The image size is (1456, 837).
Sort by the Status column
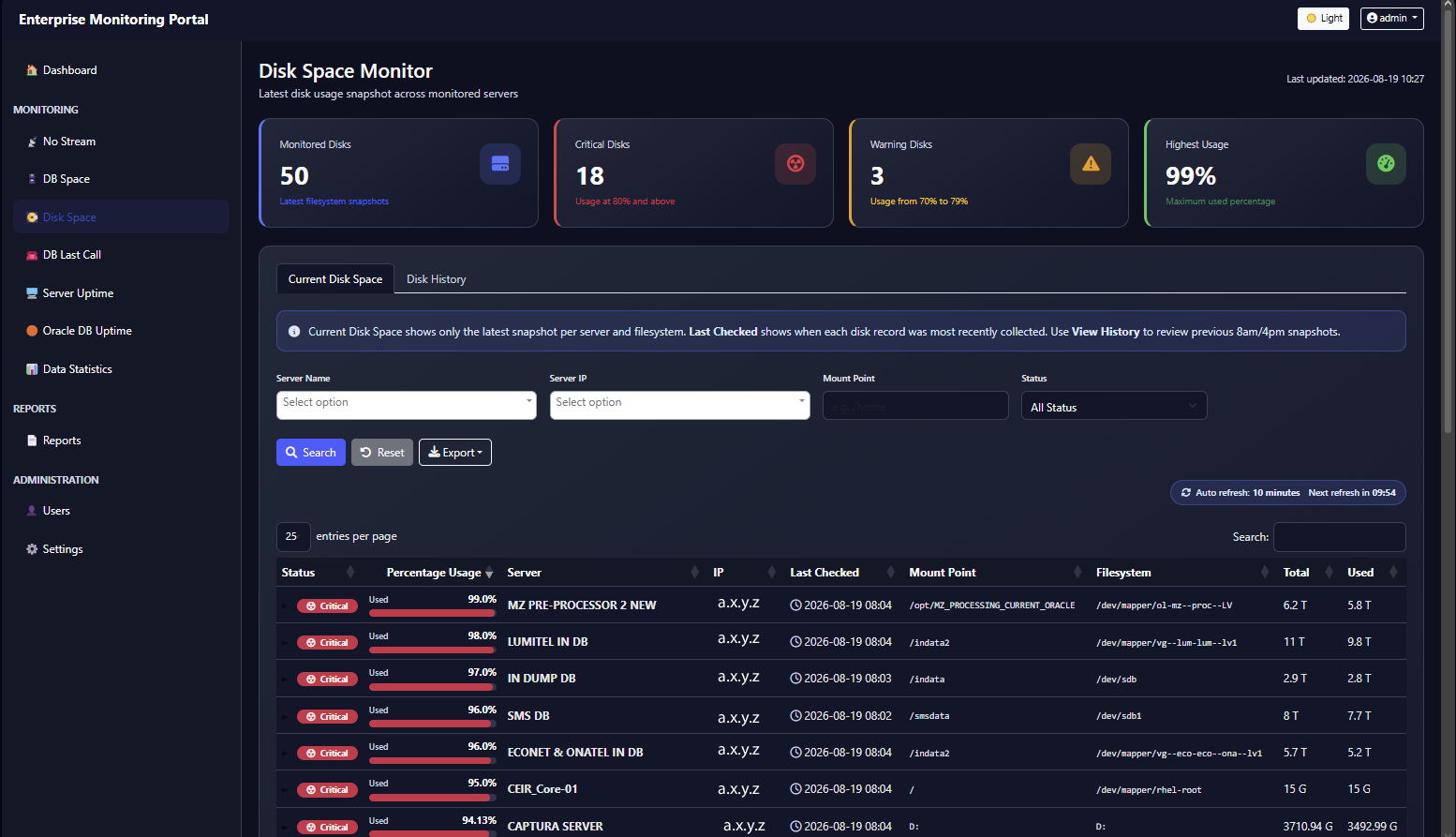[x=317, y=573]
